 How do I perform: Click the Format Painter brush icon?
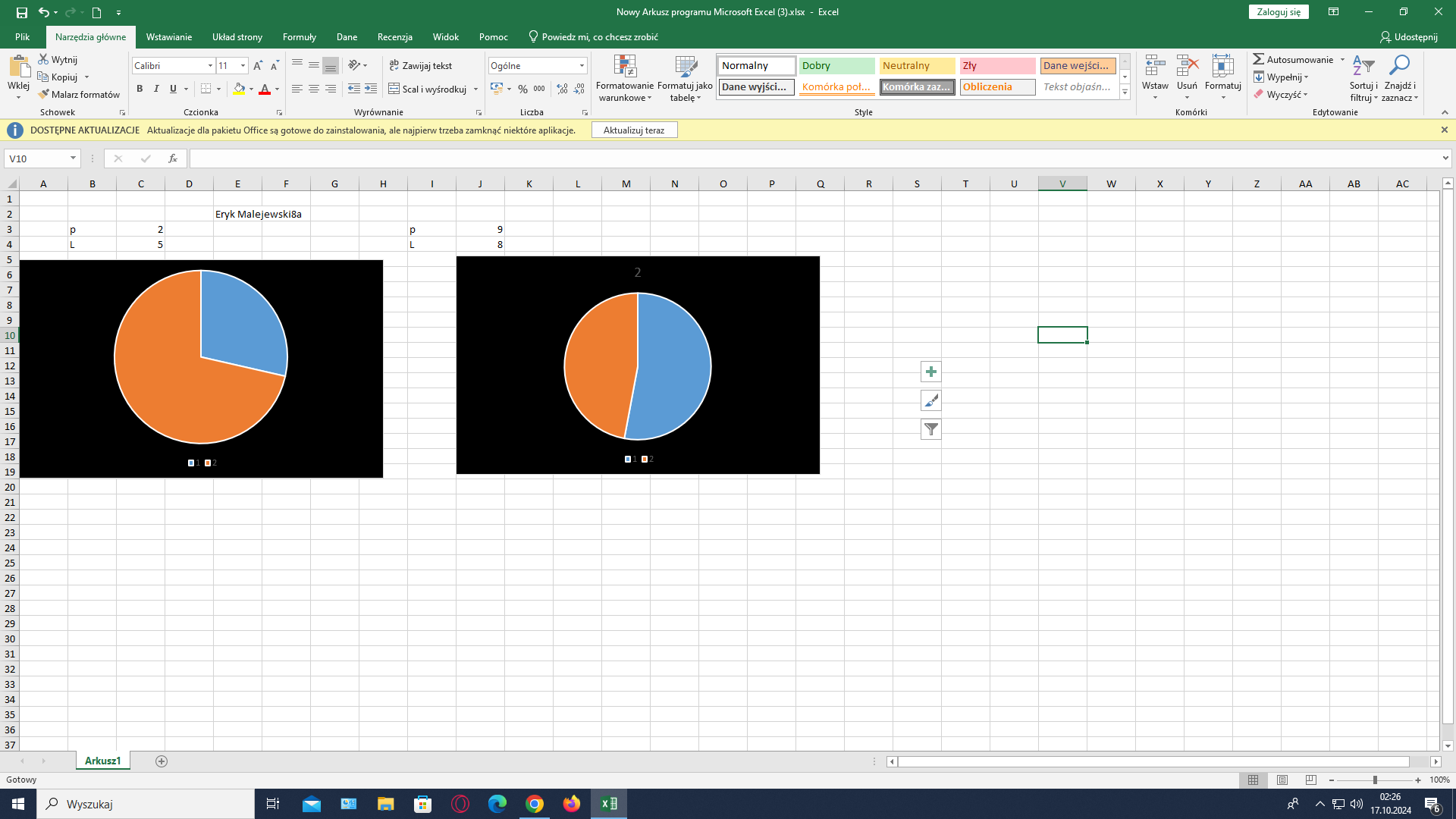[44, 95]
